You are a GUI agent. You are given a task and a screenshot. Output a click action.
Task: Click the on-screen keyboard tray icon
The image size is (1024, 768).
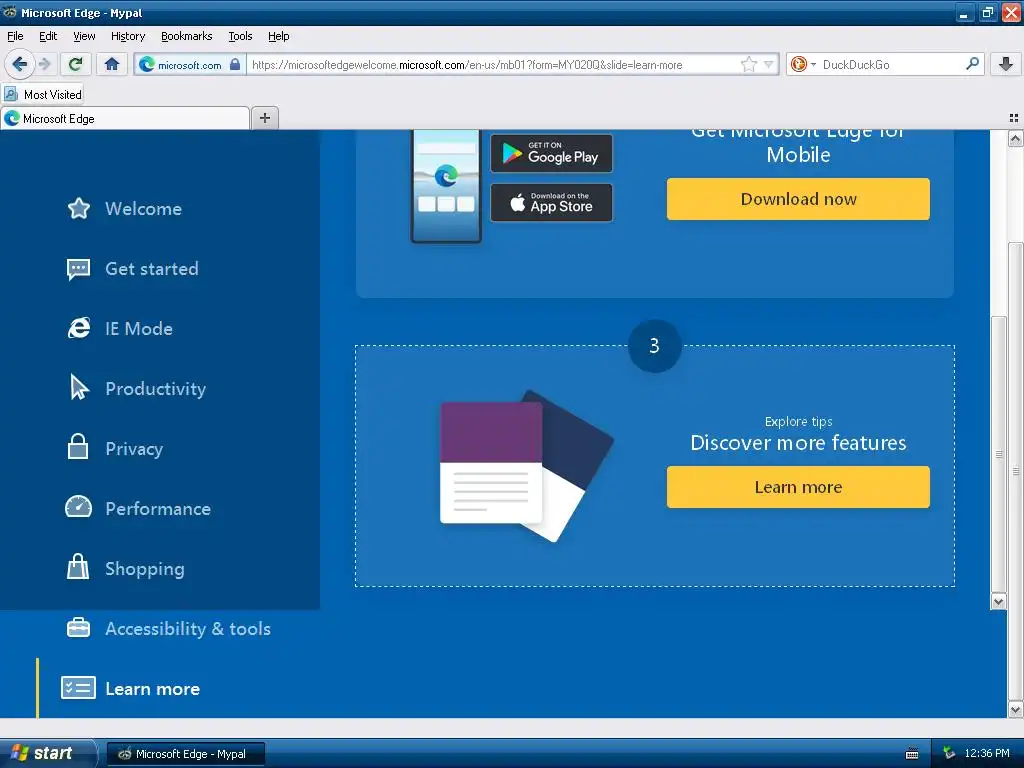[x=912, y=754]
